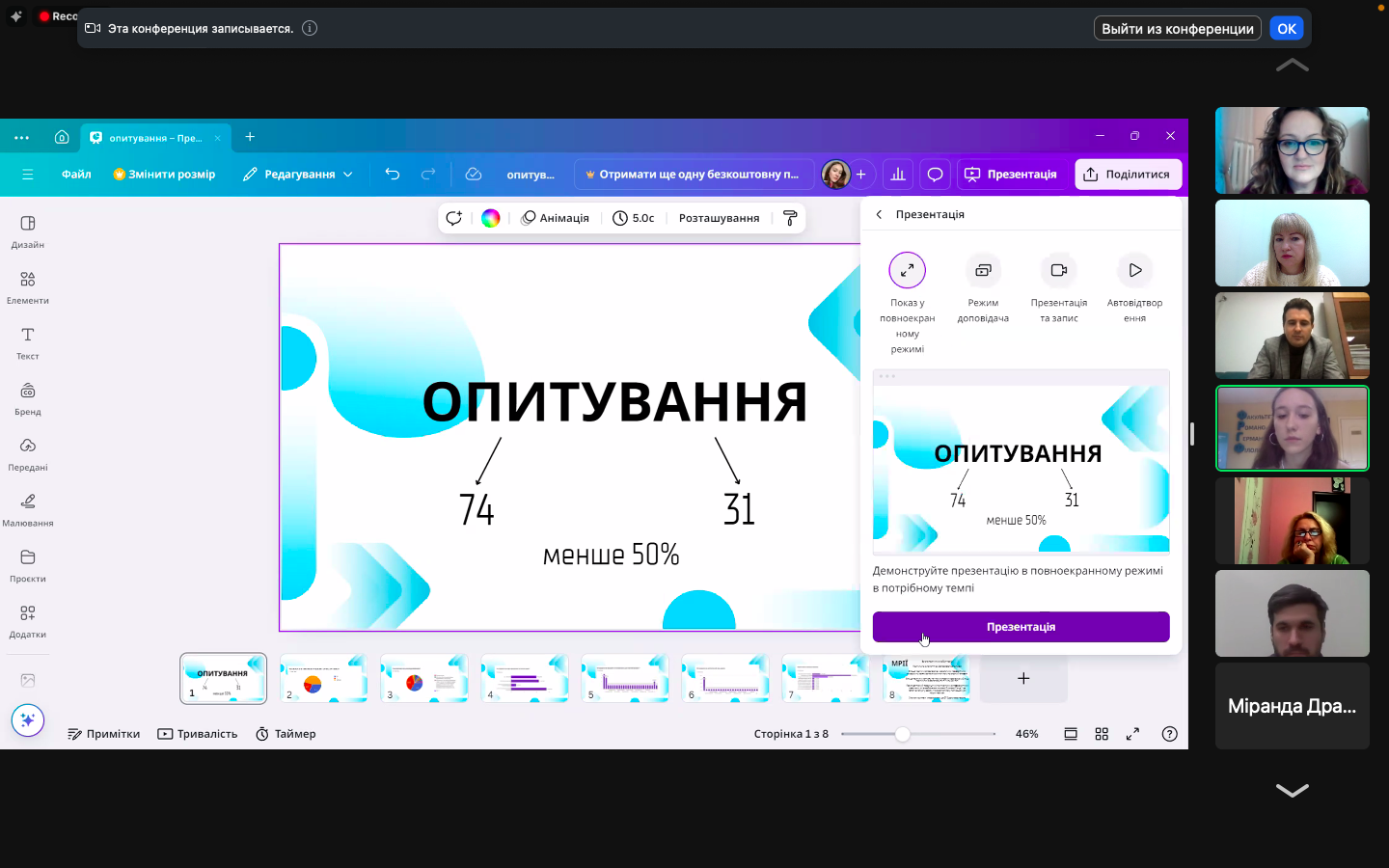Open the Elements panel in sidebar

pos(27,286)
